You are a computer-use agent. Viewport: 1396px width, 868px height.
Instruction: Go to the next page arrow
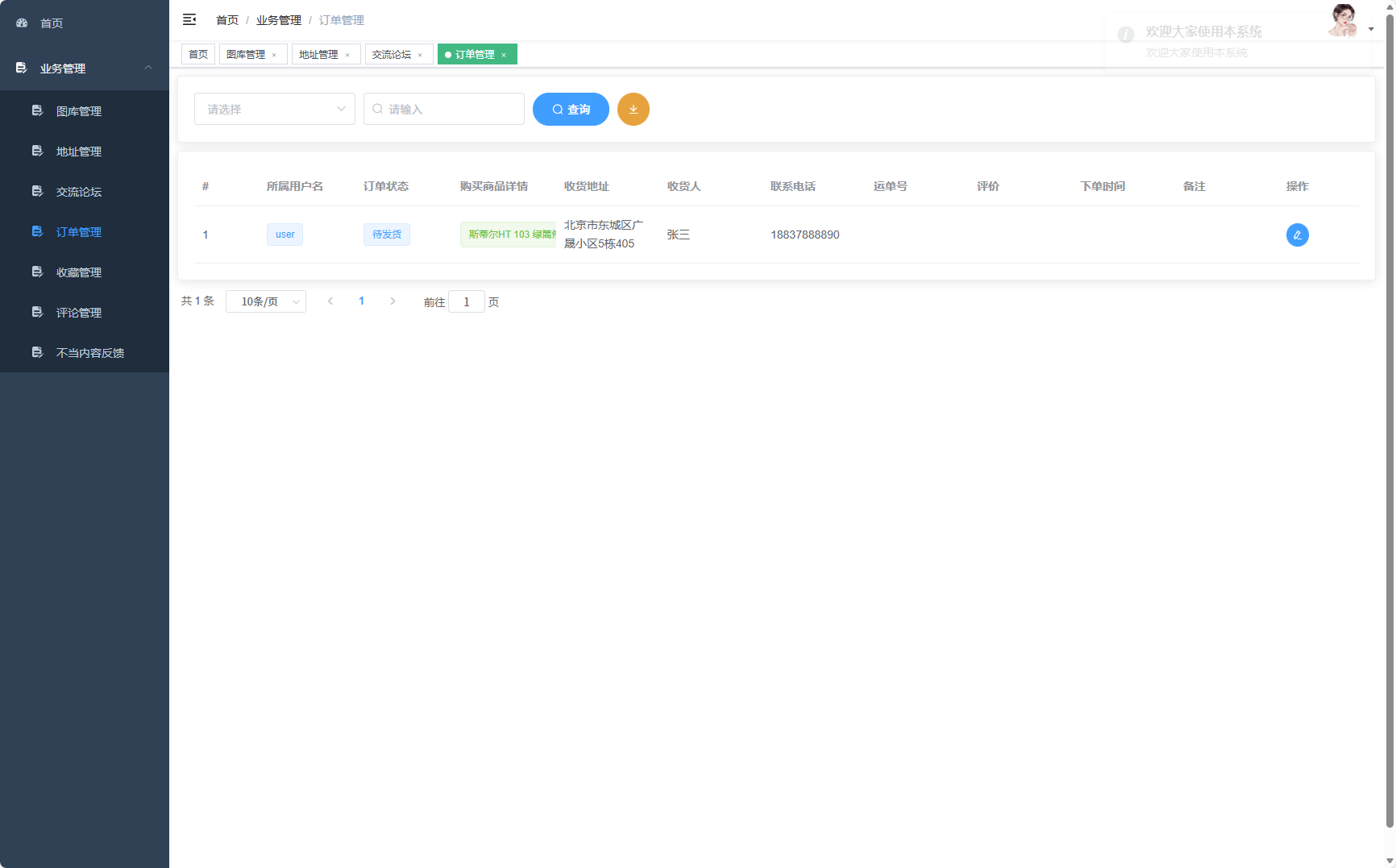pyautogui.click(x=393, y=301)
